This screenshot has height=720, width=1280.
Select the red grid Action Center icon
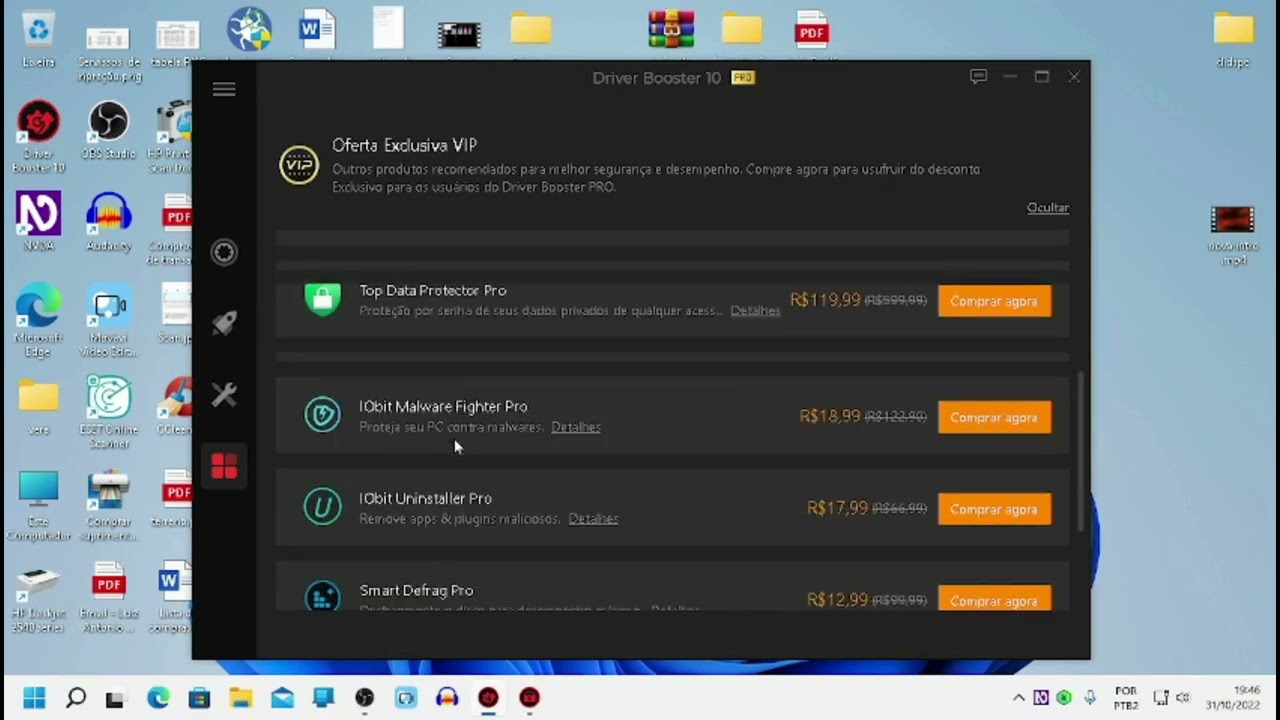tap(224, 466)
